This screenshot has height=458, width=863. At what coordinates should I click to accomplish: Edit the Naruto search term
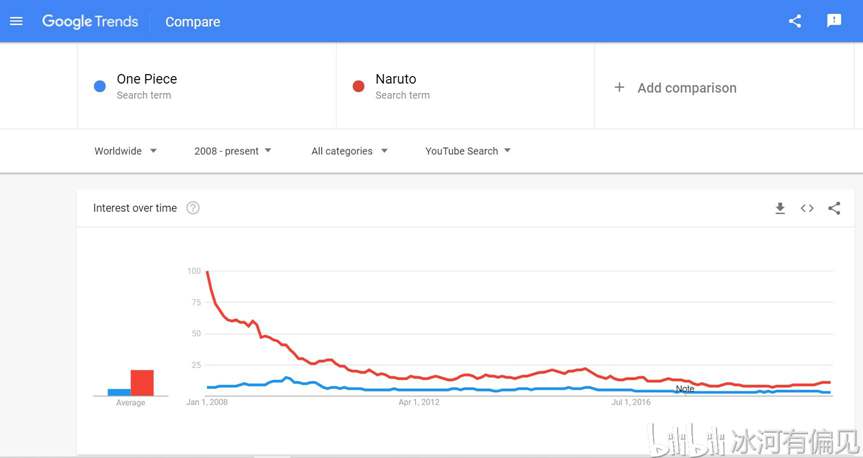click(396, 79)
